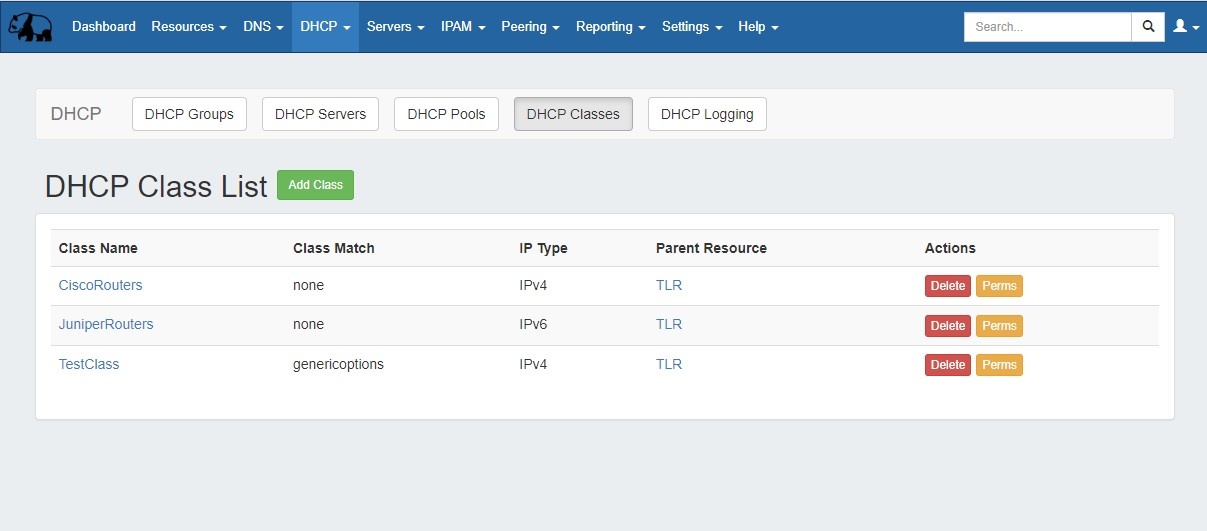Select the DHCP Pools tab

[446, 114]
